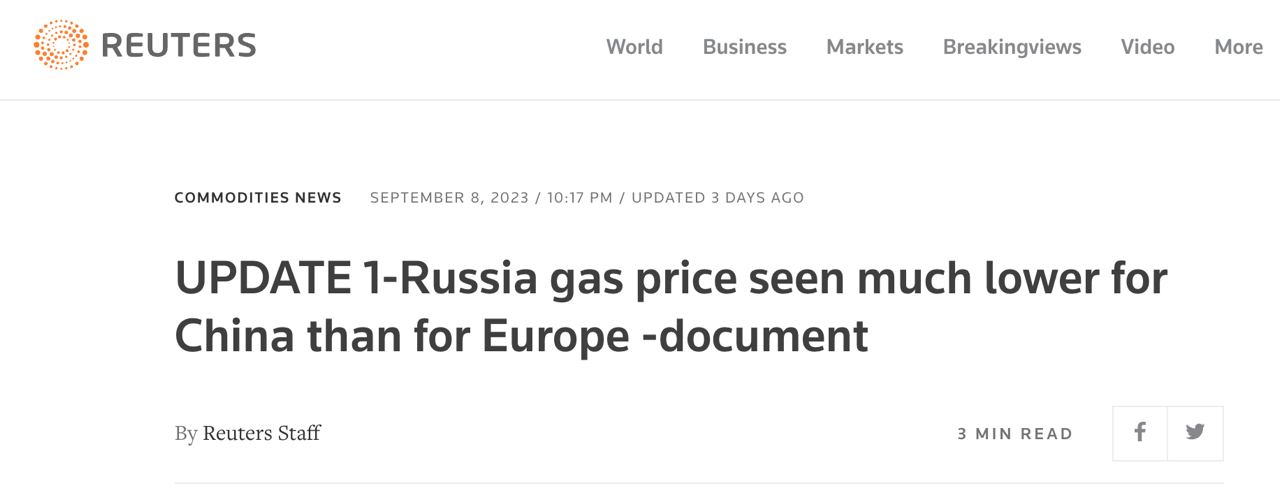Share article on Facebook
This screenshot has height=491, width=1280.
pos(1140,433)
